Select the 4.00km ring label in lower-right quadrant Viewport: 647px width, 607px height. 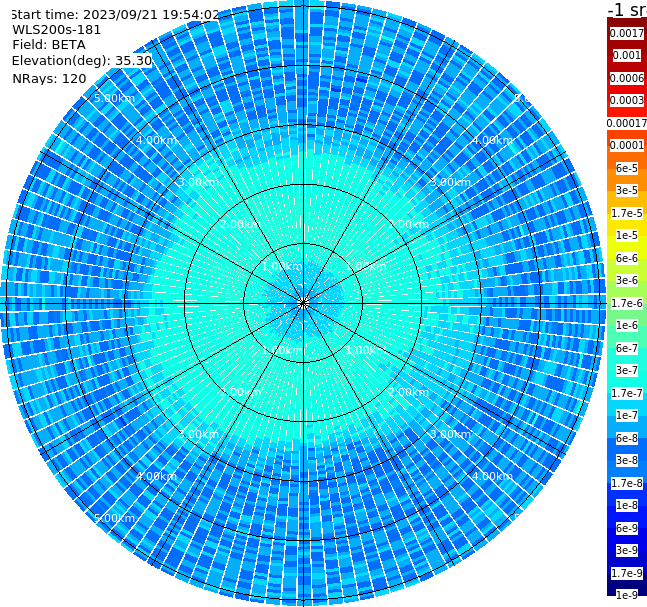coord(492,476)
